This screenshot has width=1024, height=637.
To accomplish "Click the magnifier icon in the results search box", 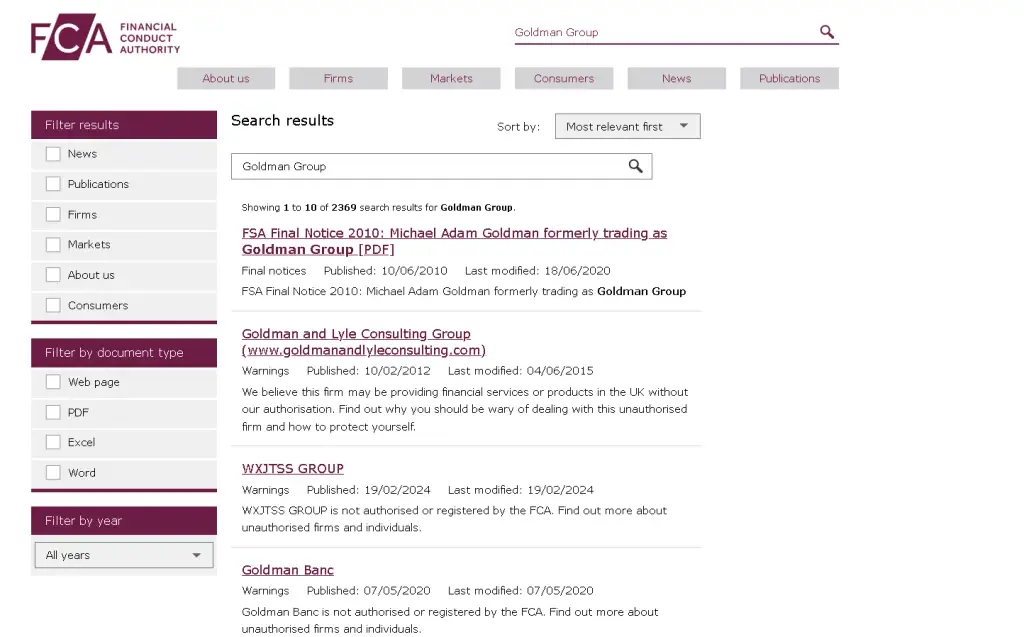I will 635,166.
